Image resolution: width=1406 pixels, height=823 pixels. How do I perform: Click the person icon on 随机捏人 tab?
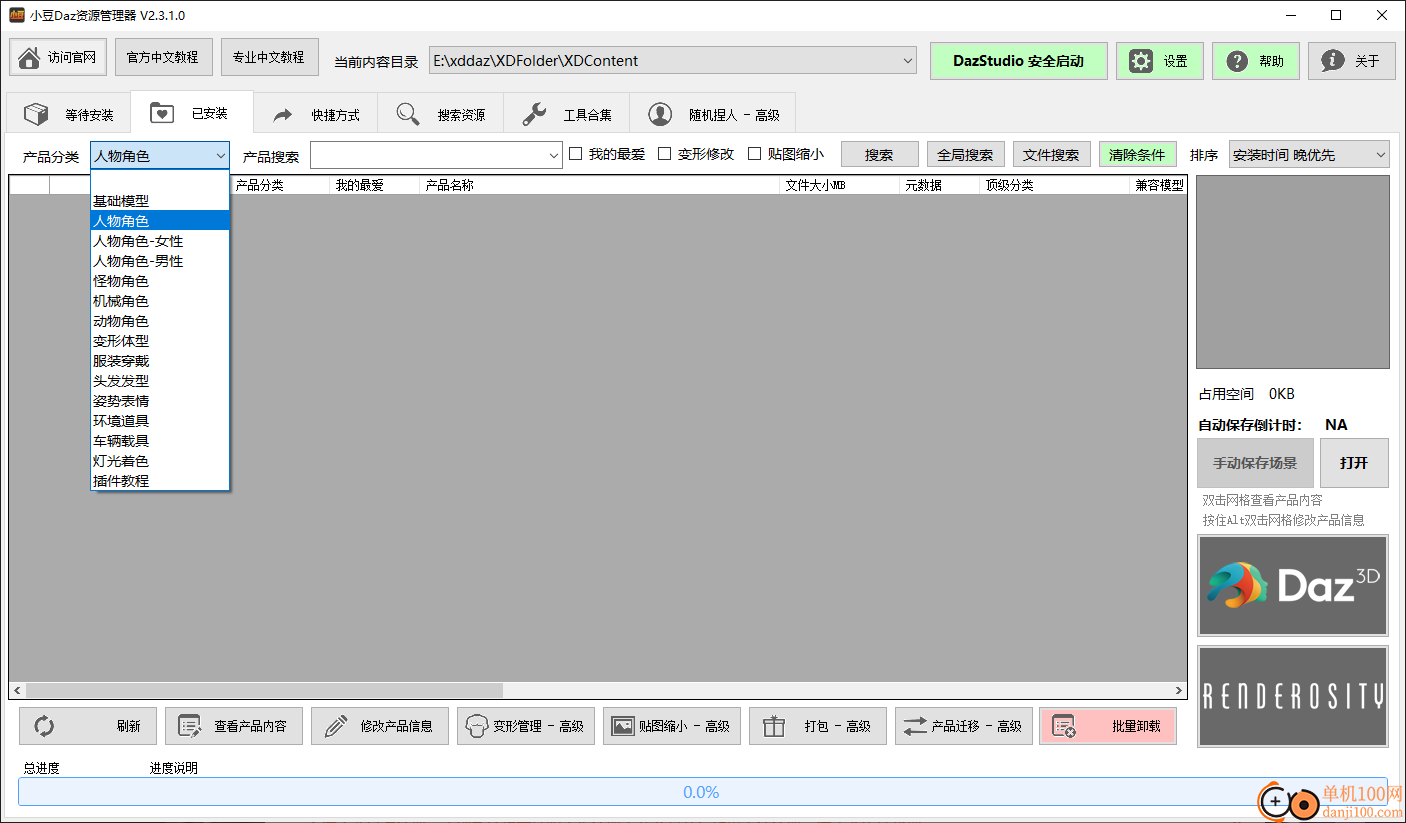tap(660, 114)
